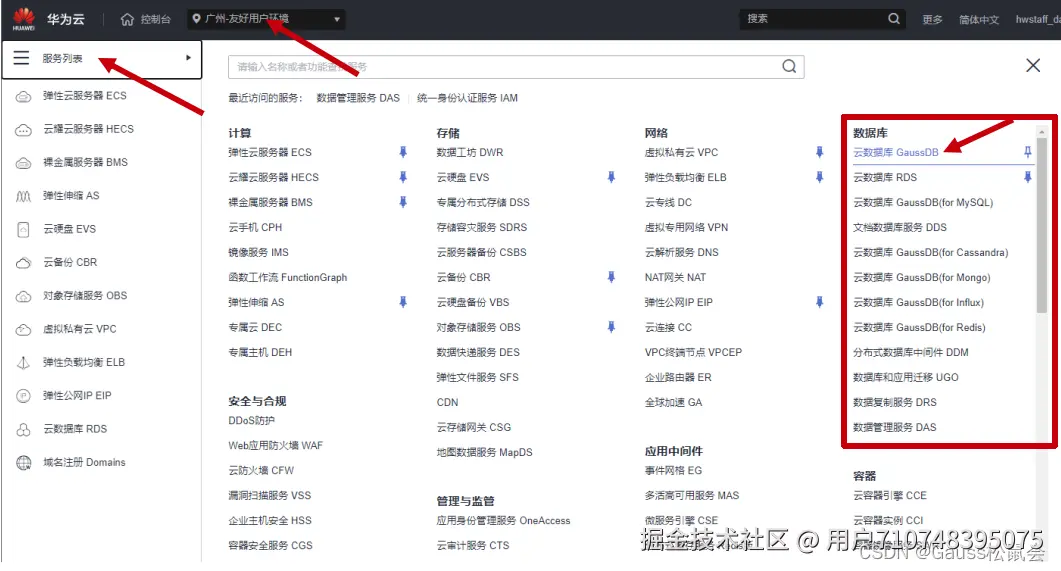Click sidebar 弹性负载均衡 ELB icon
This screenshot has width=1061, height=571.
tap(24, 363)
